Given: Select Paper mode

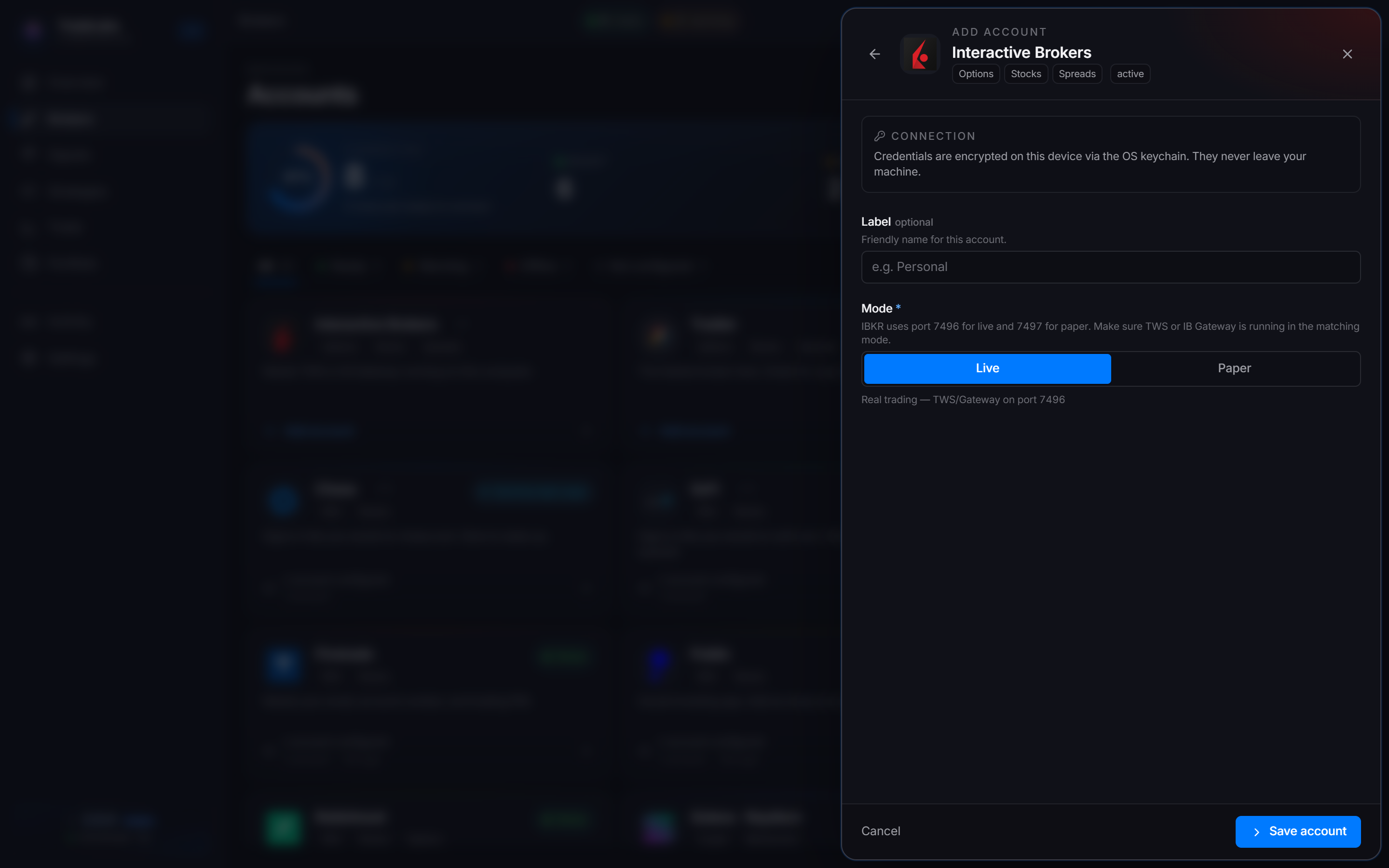Looking at the screenshot, I should coord(1234,368).
